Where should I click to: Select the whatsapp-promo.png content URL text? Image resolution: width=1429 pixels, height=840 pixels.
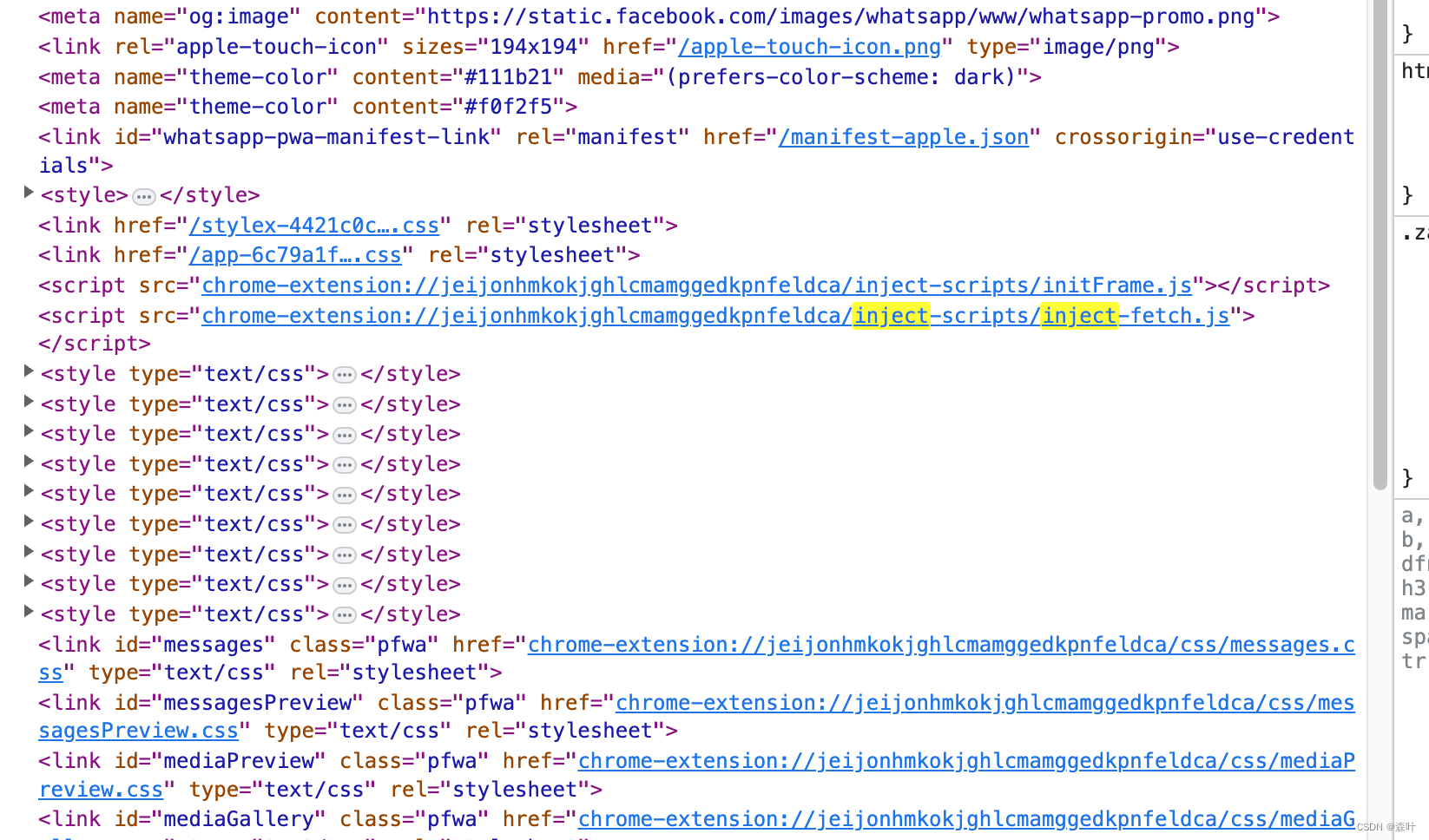[x=841, y=16]
